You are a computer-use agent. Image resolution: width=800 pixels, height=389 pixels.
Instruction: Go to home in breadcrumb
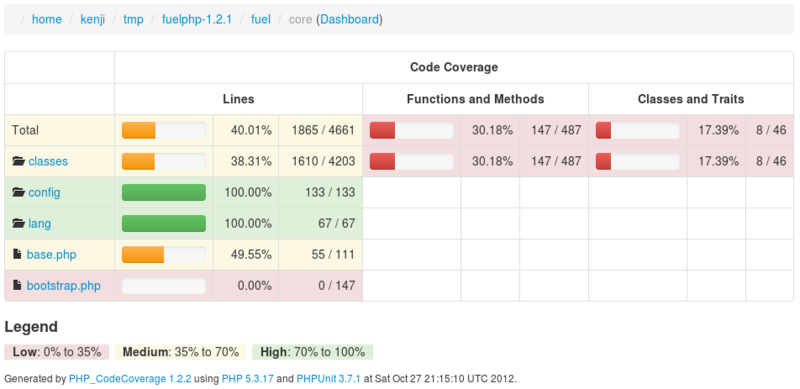(x=47, y=19)
